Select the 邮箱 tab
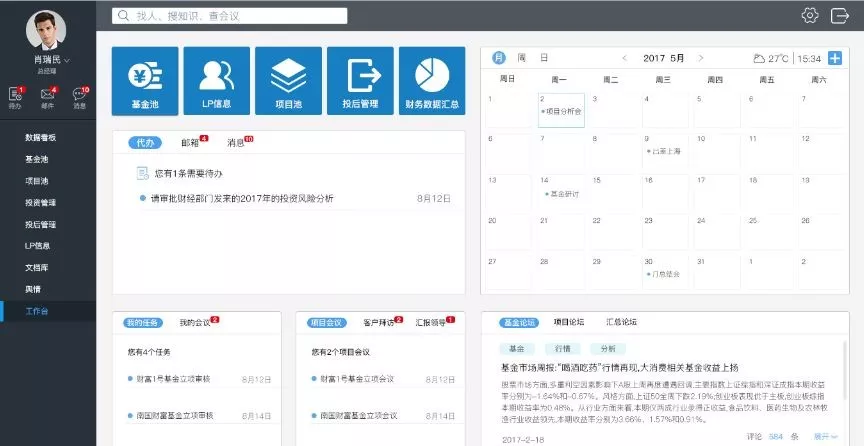This screenshot has width=864, height=446. 190,143
